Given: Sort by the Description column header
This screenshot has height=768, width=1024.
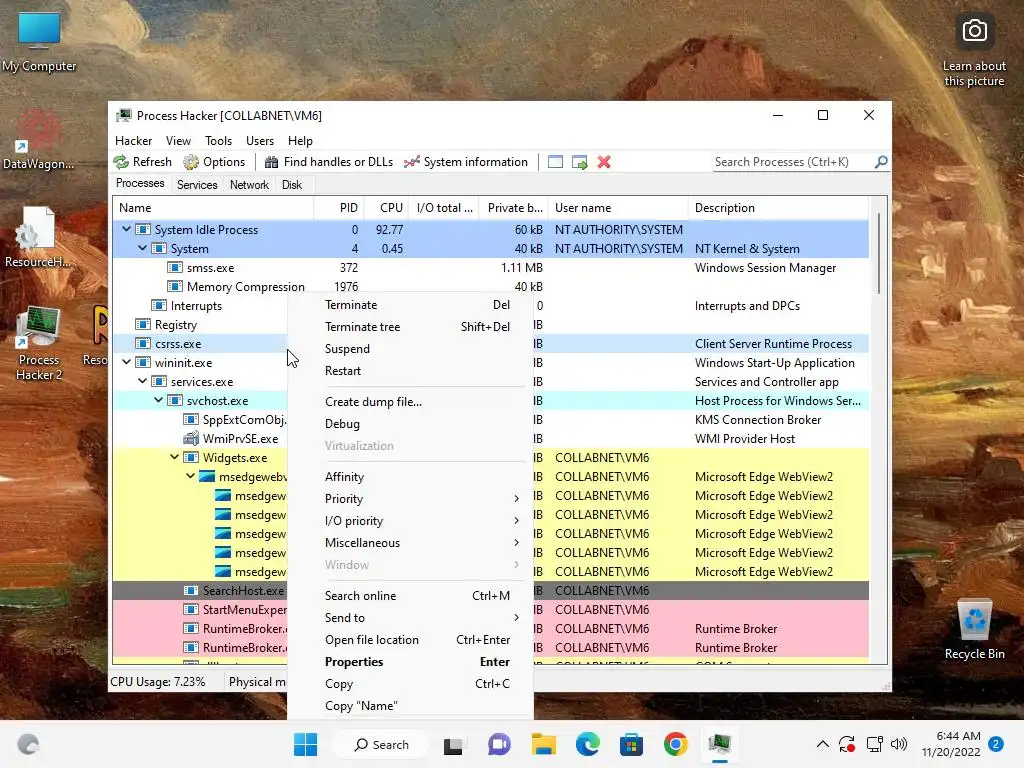Looking at the screenshot, I should tap(778, 208).
